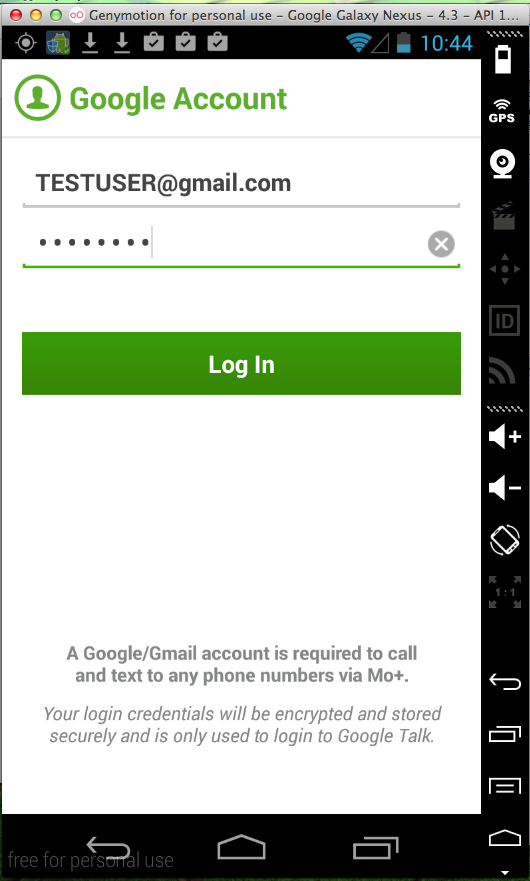Open the Genymotion battery widget
The image size is (530, 881).
tap(503, 60)
